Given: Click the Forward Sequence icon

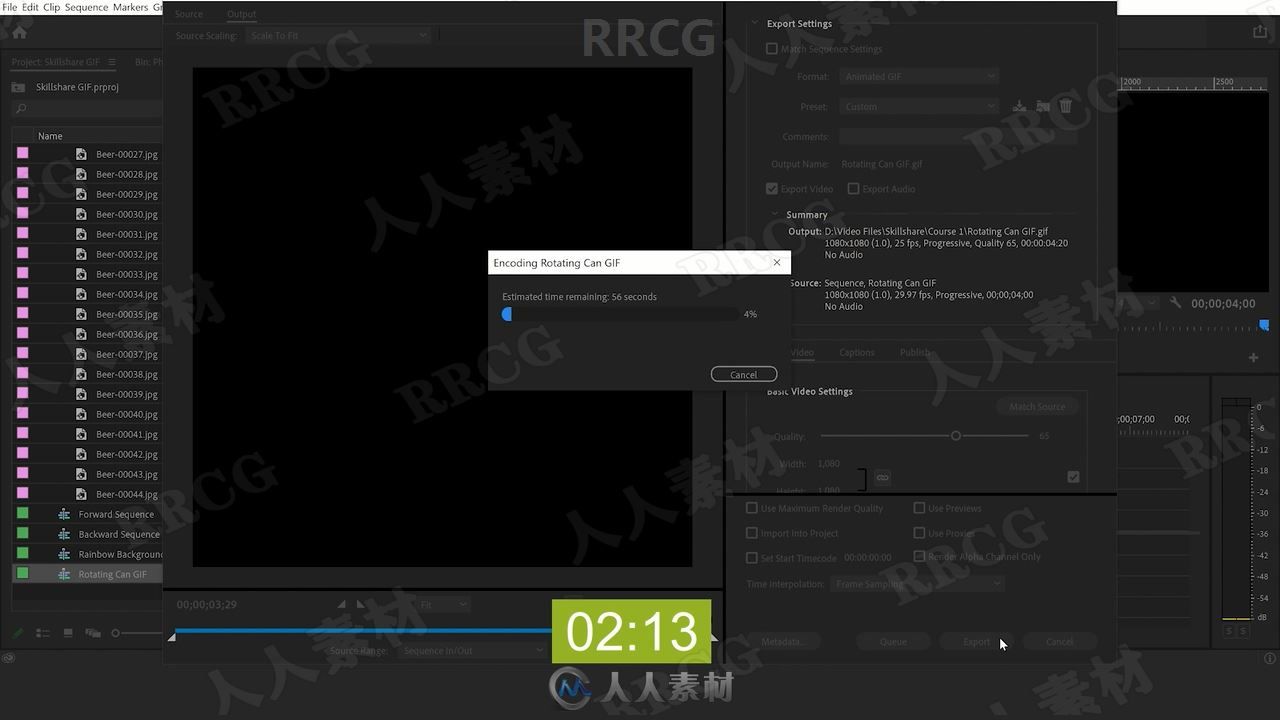Looking at the screenshot, I should (64, 514).
